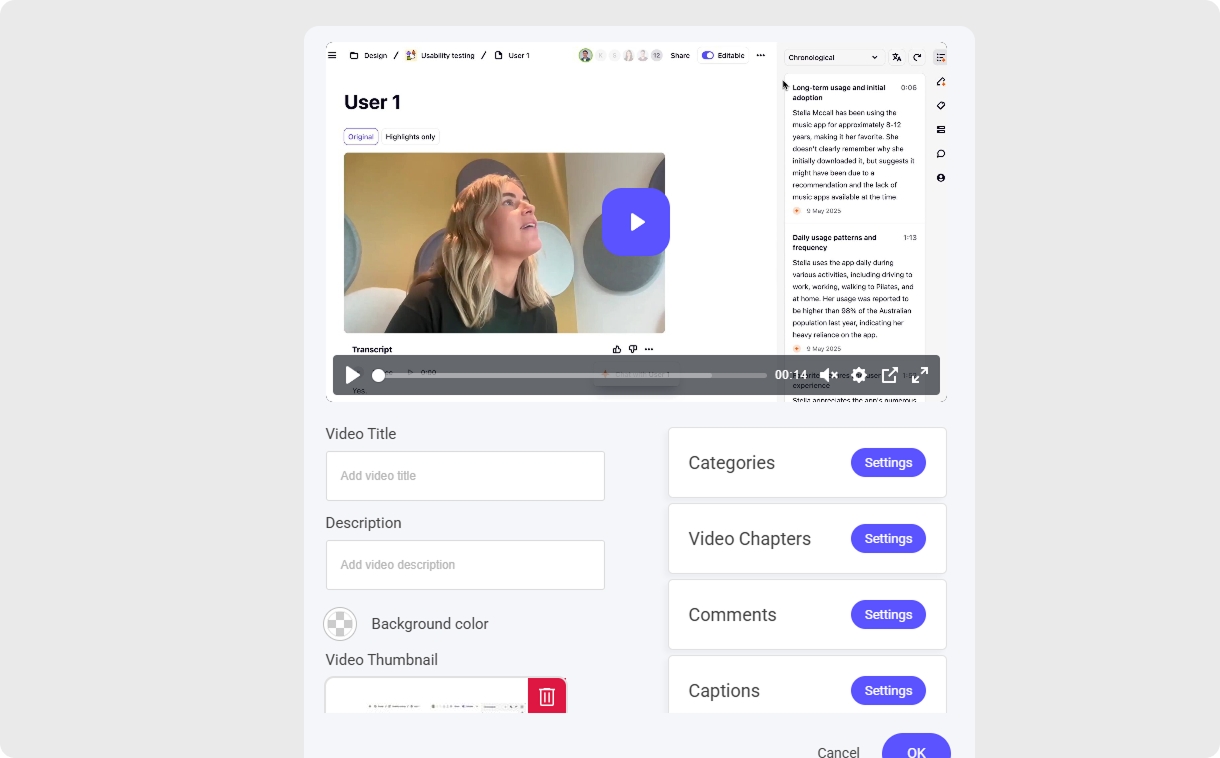
Task: Delete the video thumbnail with trash icon
Action: 547,696
